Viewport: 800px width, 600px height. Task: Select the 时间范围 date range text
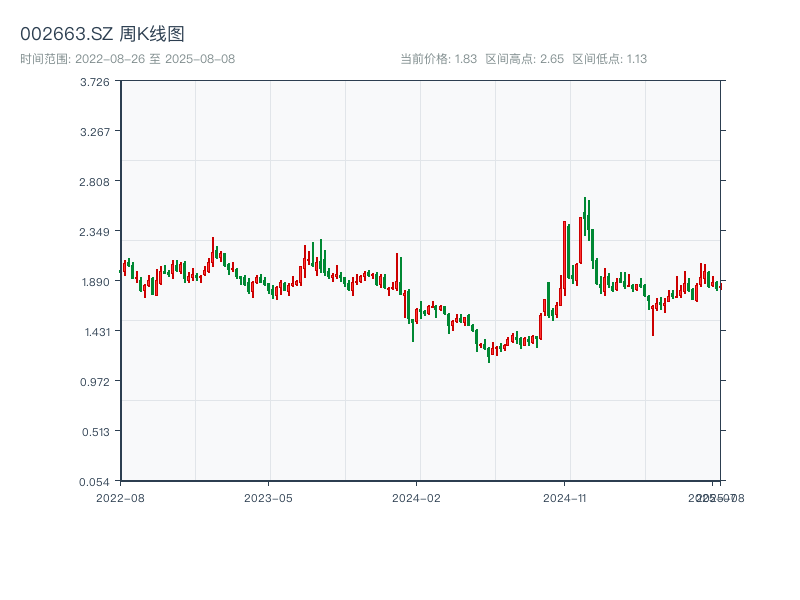[x=127, y=59]
